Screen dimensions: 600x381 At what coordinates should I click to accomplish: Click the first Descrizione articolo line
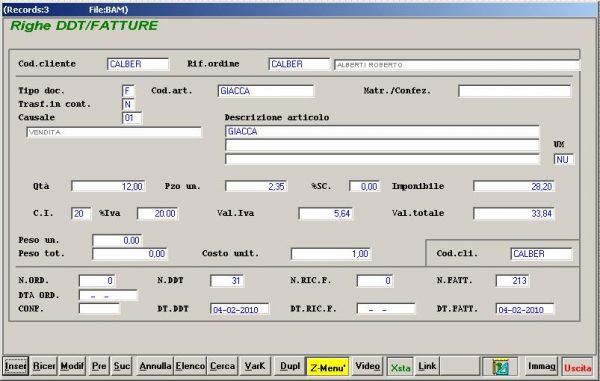point(382,132)
